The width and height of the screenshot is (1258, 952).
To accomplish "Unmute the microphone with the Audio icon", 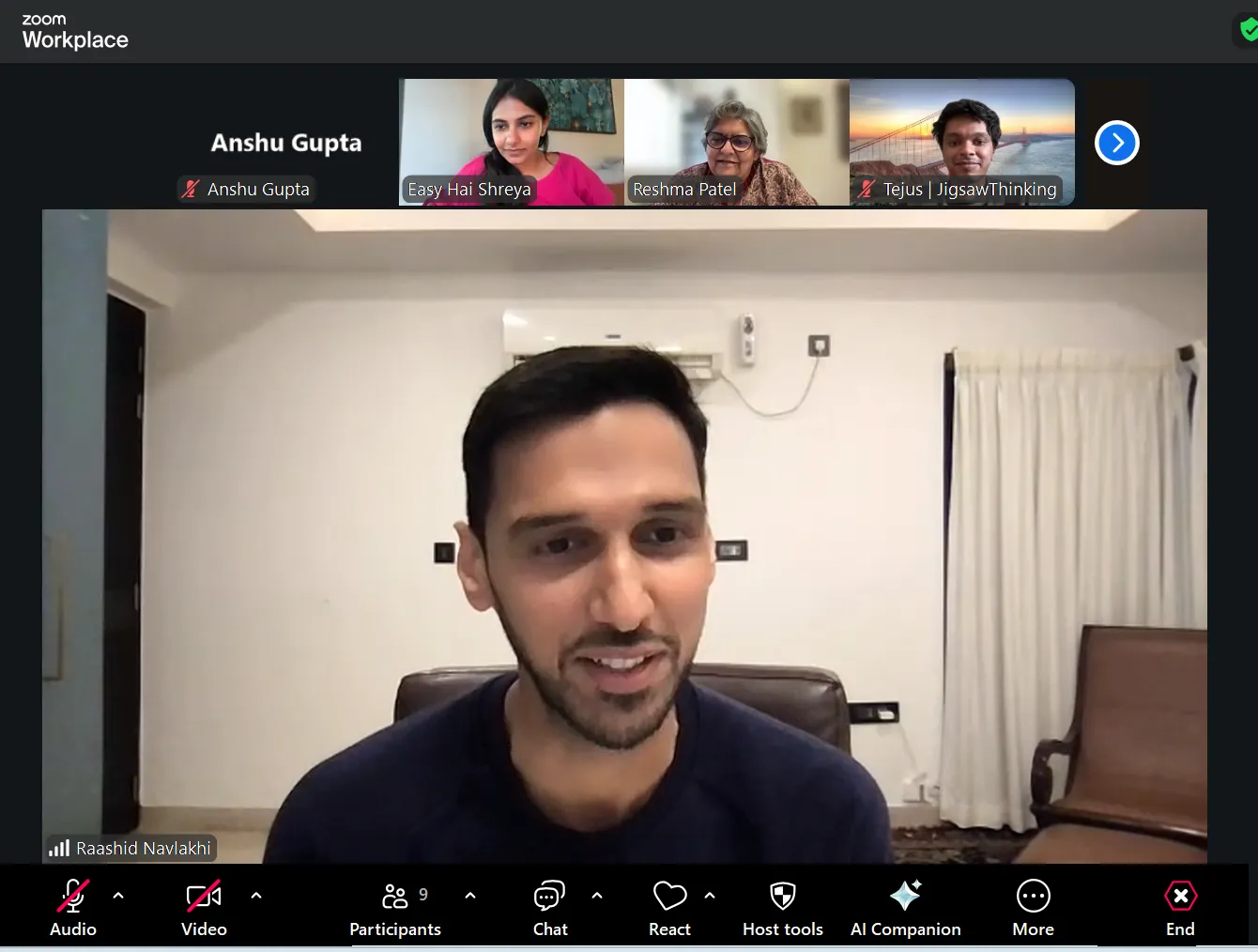I will pos(73,898).
